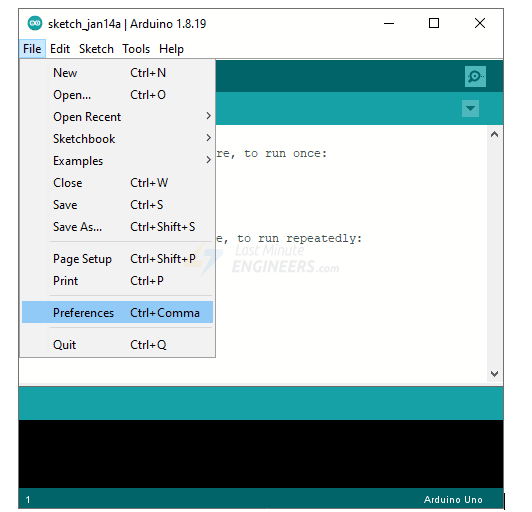
Task: Choose Close in the File menu
Action: point(117,183)
